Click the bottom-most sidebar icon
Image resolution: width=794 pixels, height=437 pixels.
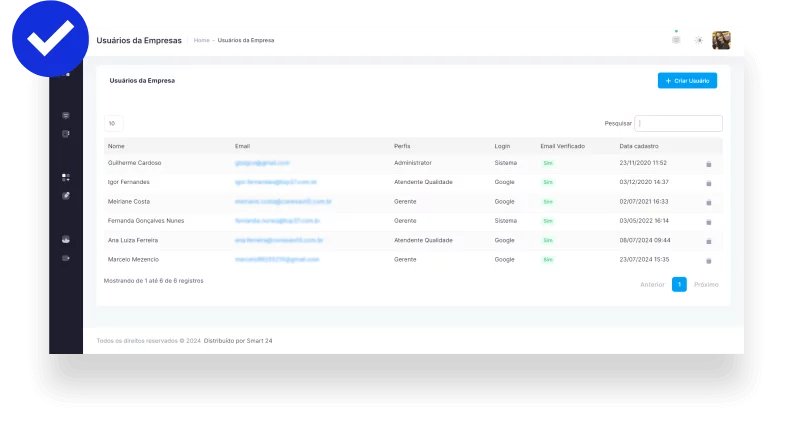point(66,258)
